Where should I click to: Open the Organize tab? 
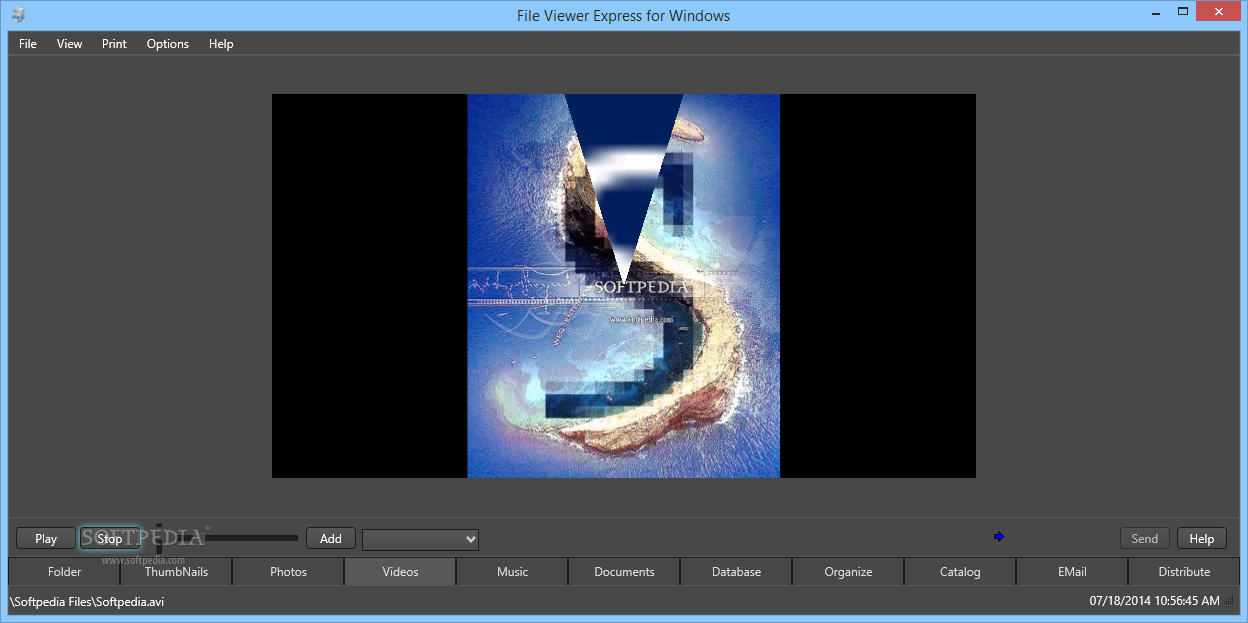tap(849, 572)
